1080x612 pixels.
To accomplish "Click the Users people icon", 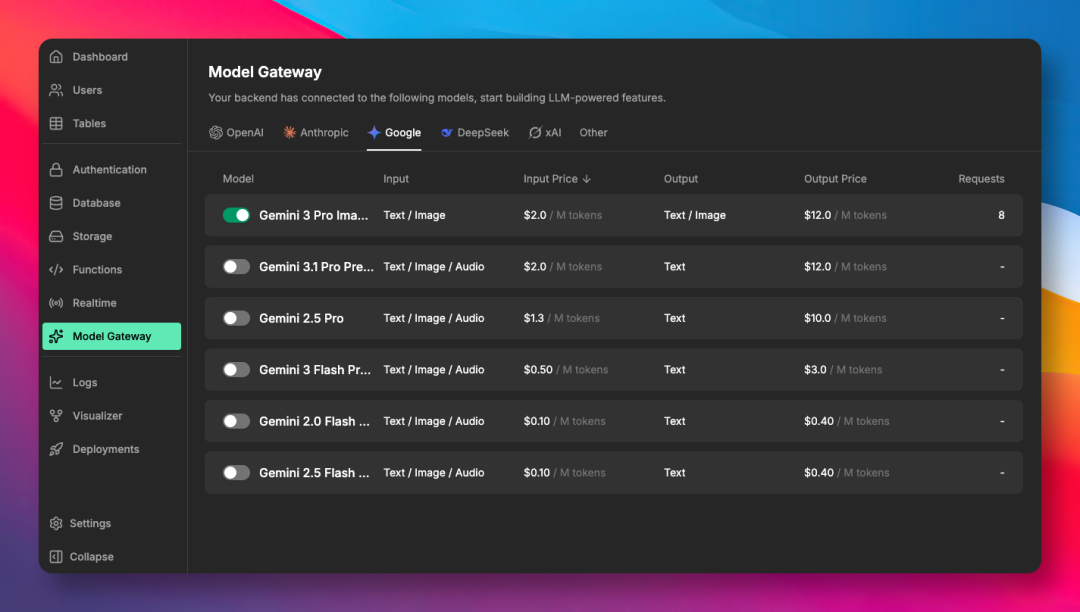I will pyautogui.click(x=56, y=90).
